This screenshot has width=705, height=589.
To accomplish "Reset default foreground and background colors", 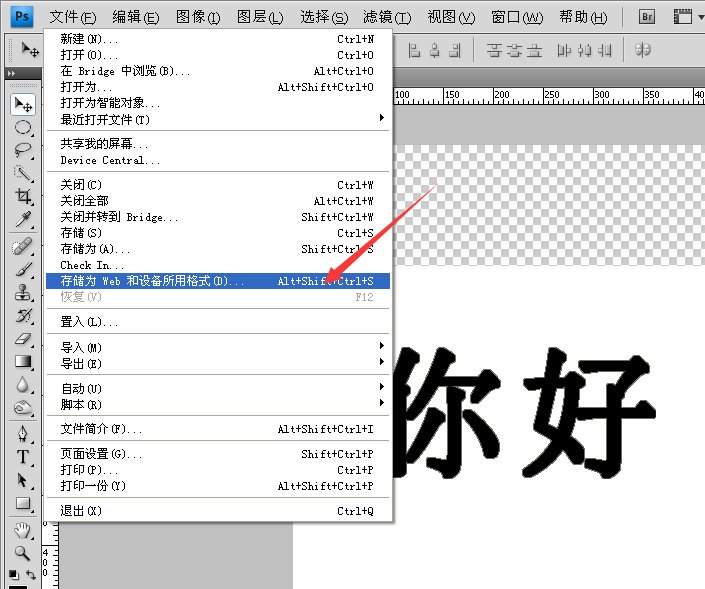I will pyautogui.click(x=13, y=574).
